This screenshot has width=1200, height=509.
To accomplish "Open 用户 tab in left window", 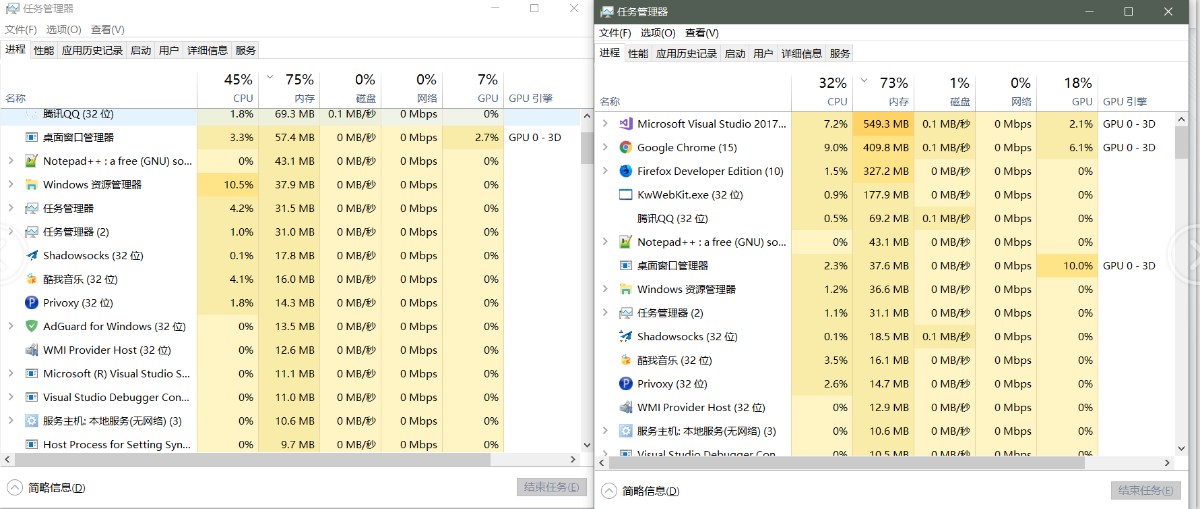I will (x=169, y=50).
